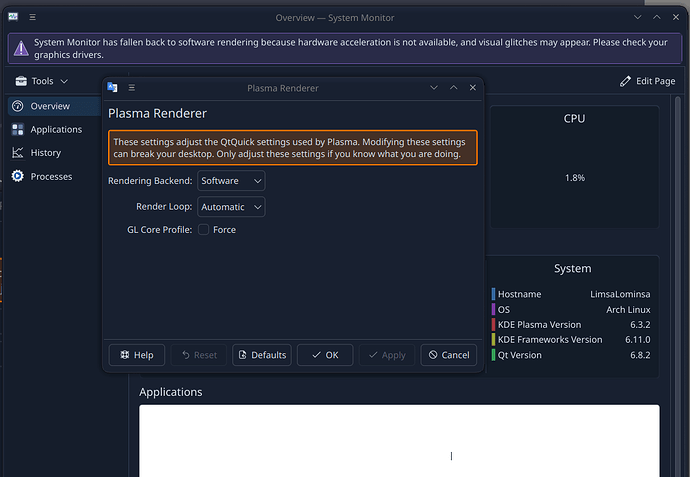The image size is (690, 477).
Task: Open the Plasma Renderer dialog hamburger menu
Action: [132, 88]
